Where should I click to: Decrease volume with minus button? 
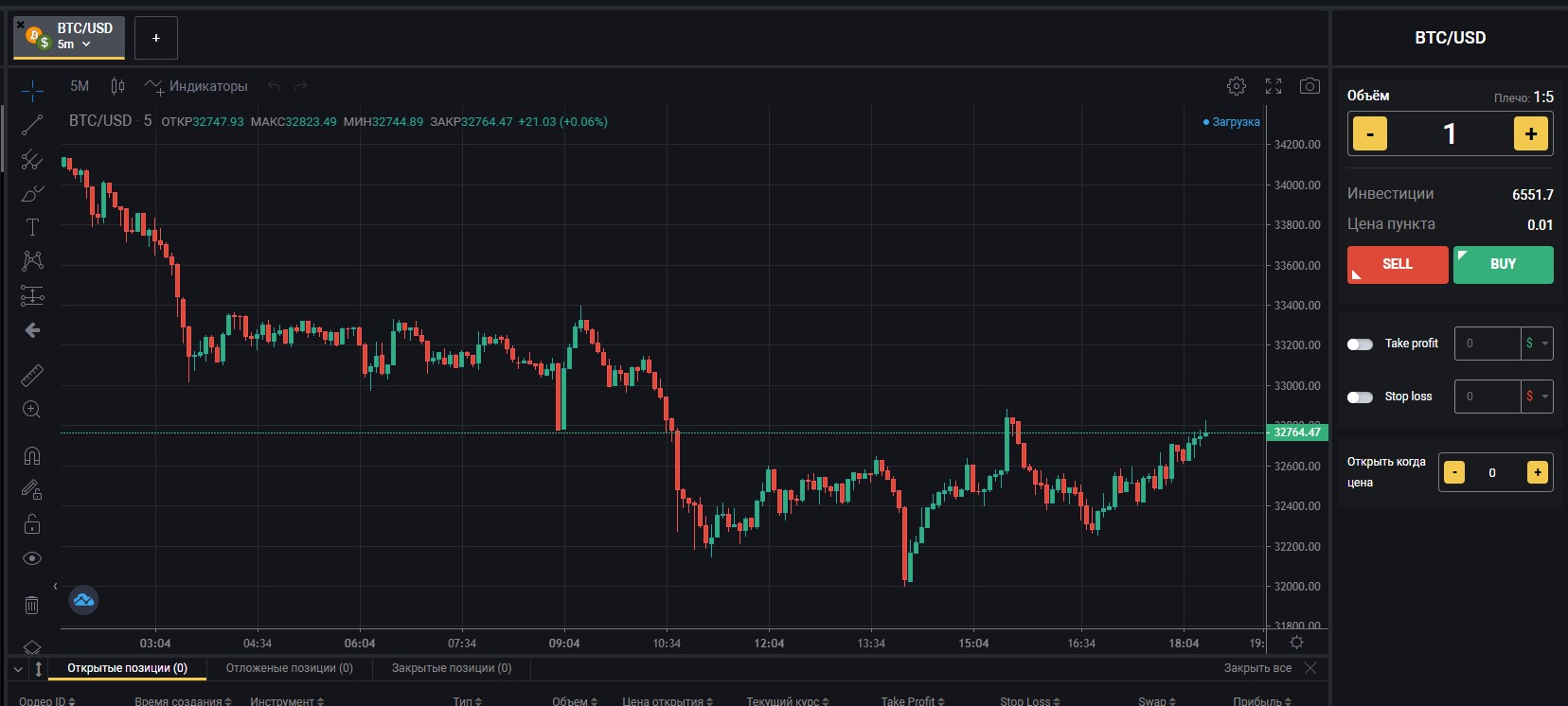(x=1369, y=134)
